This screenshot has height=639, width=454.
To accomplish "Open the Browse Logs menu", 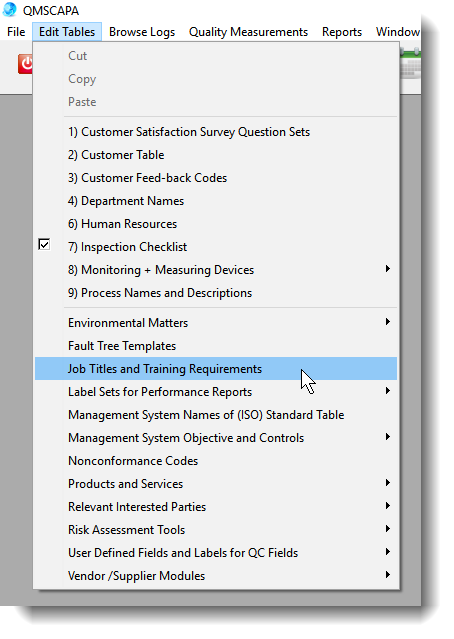I will (x=142, y=32).
